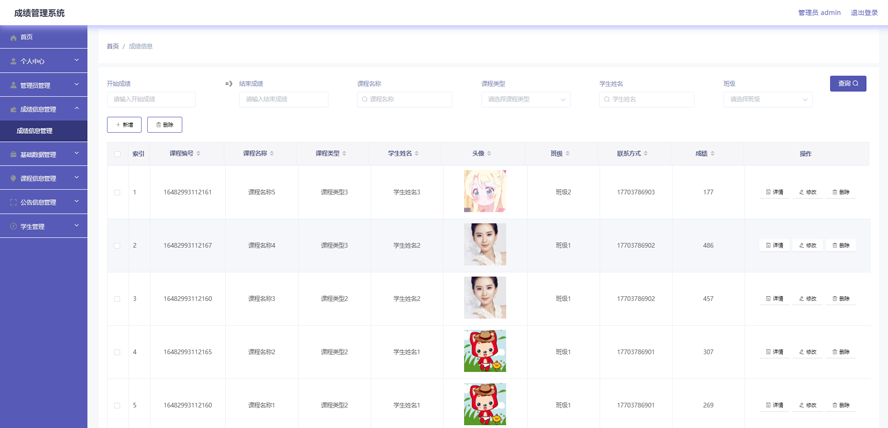Click the sort icon on 课程名称 column
Viewport: 888px width, 428px height.
(272, 154)
